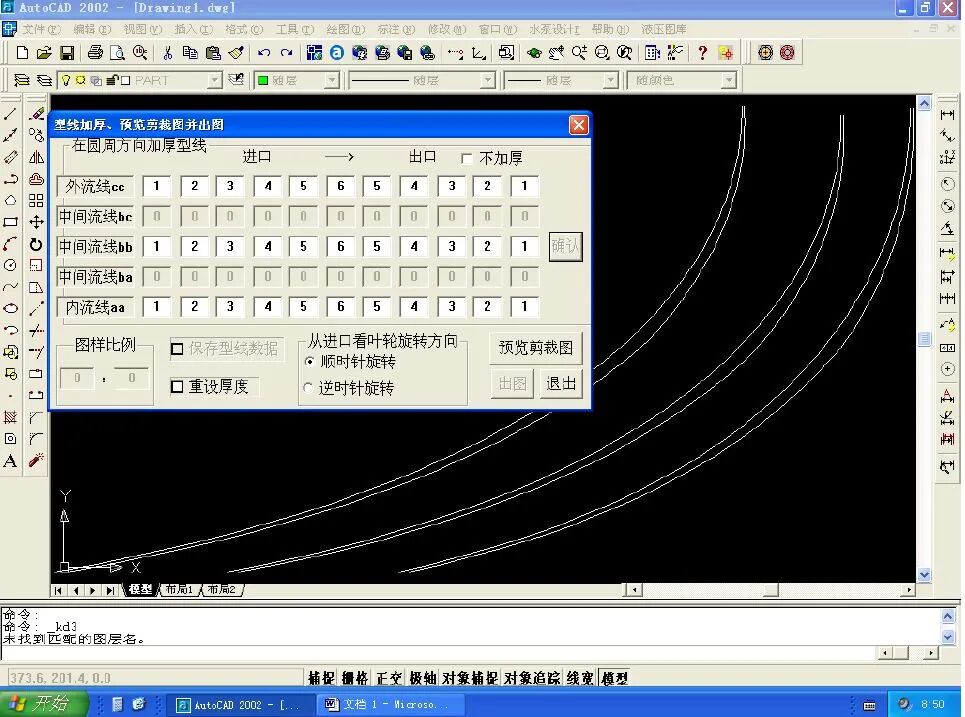965x717 pixels.
Task: Select the Multiline Text tool
Action: pyautogui.click(x=10, y=461)
